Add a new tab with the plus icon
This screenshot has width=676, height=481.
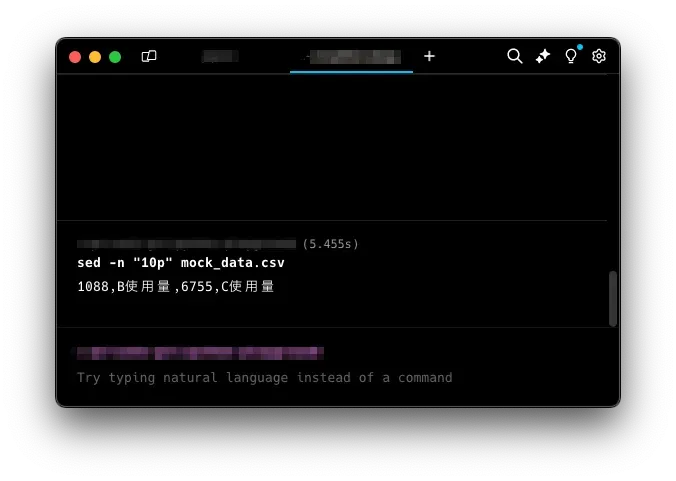point(429,56)
